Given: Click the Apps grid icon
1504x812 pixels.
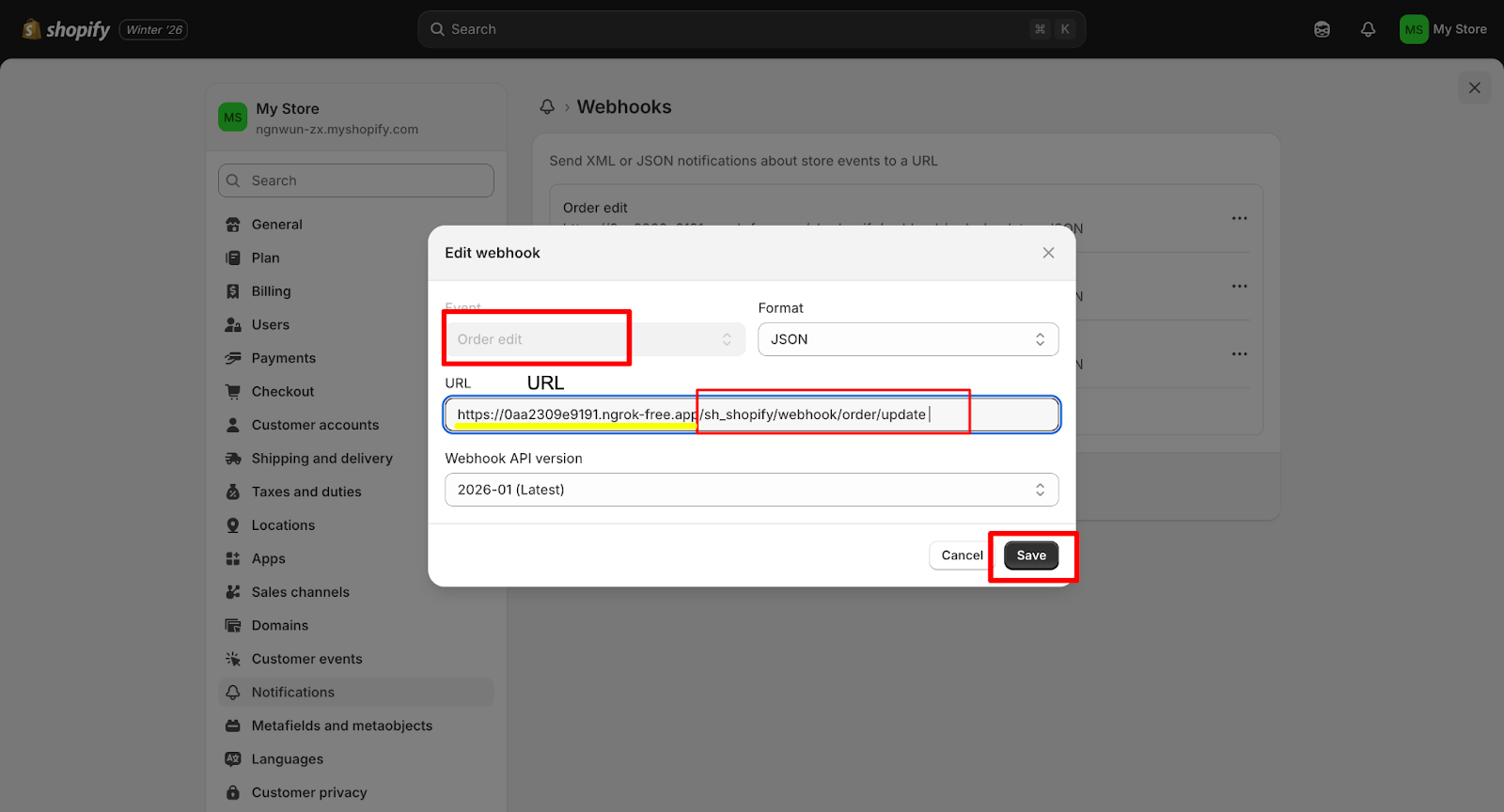Looking at the screenshot, I should [233, 558].
